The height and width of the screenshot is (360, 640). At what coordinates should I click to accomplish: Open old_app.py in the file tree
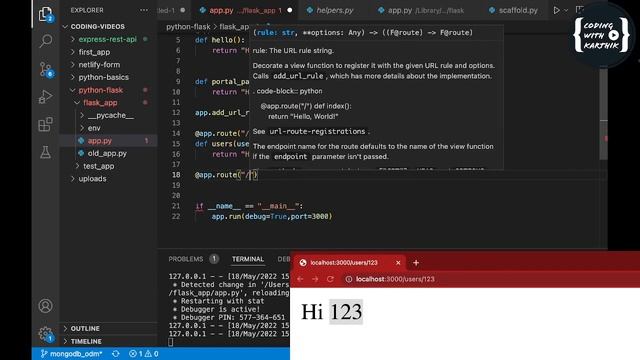point(107,153)
